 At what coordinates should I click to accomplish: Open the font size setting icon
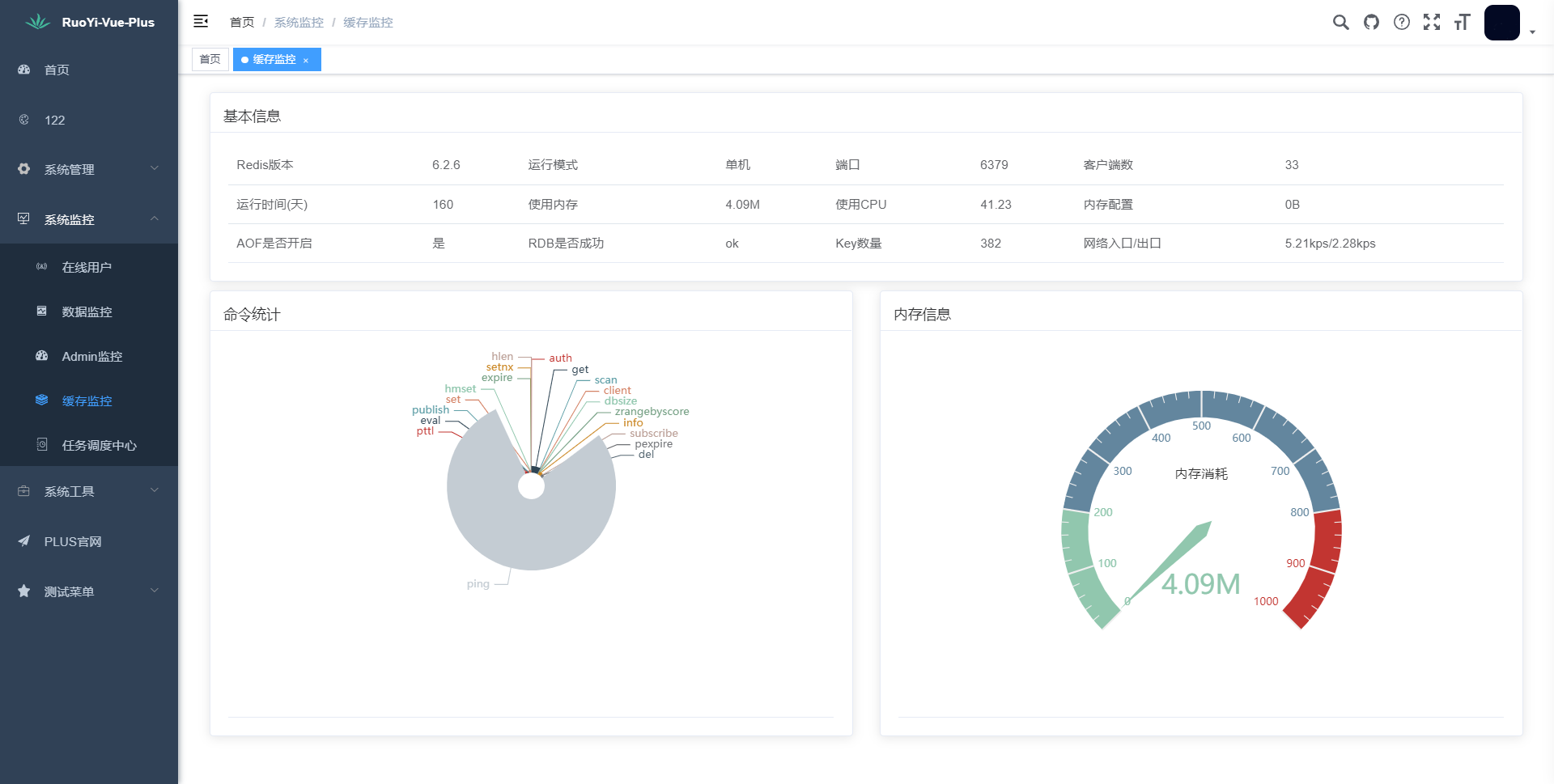click(1462, 23)
